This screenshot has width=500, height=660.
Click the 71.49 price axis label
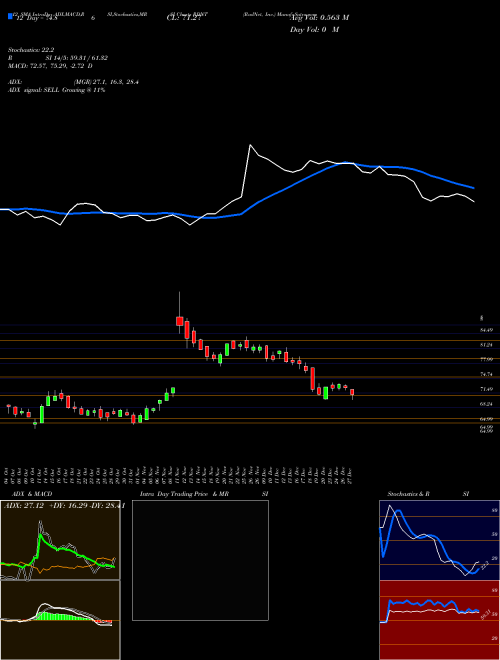486,389
